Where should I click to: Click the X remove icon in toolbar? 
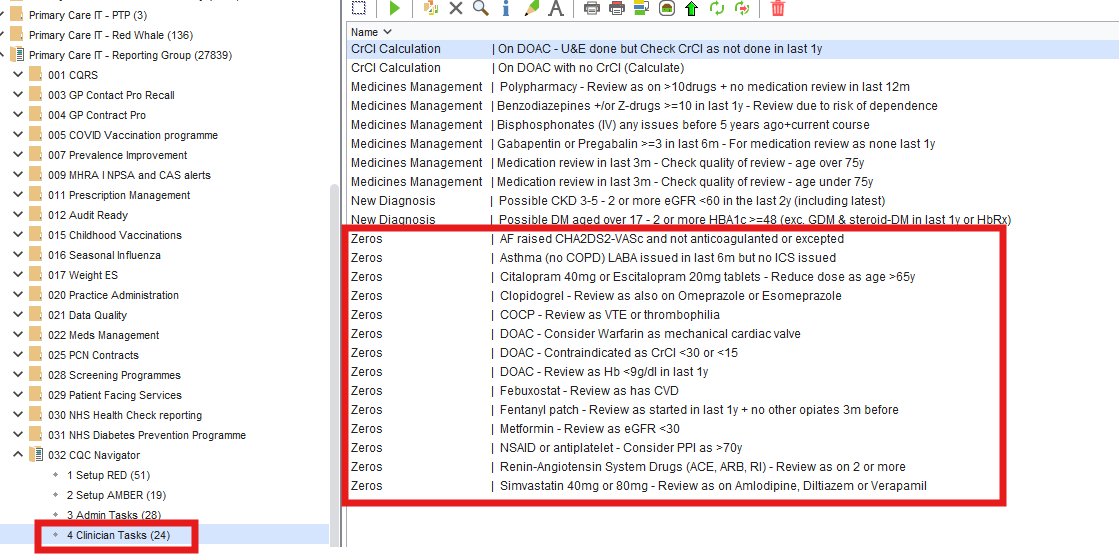coord(456,9)
